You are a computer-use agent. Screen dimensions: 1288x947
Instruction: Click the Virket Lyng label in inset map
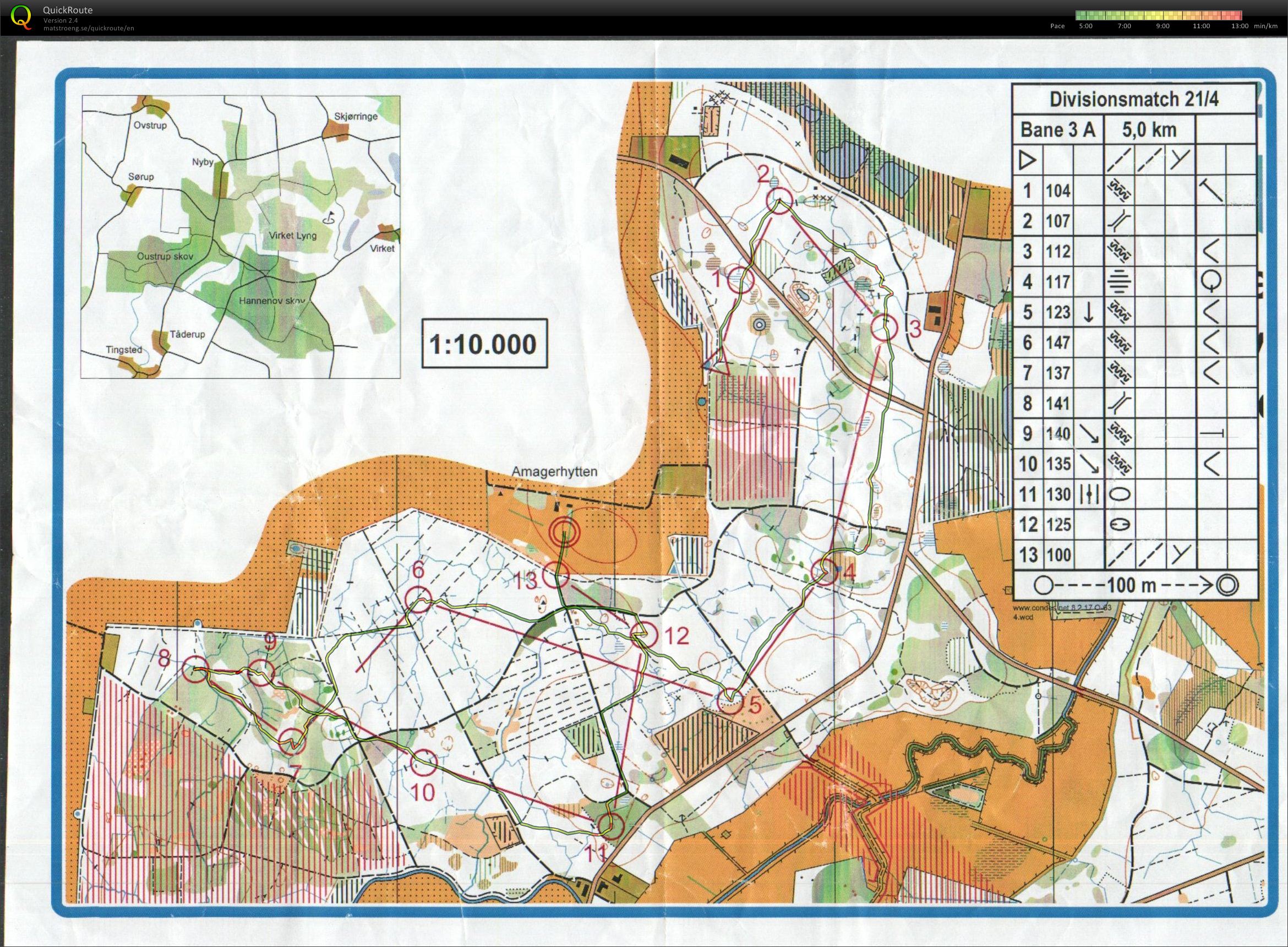pos(292,235)
